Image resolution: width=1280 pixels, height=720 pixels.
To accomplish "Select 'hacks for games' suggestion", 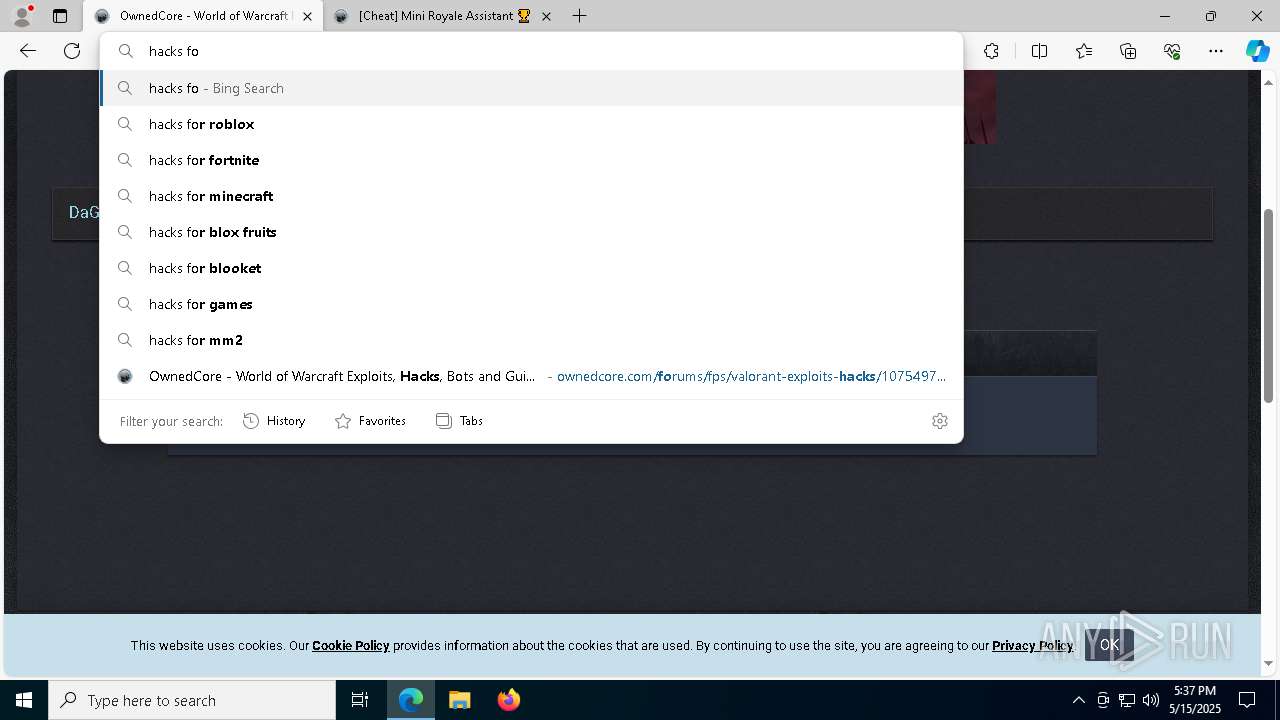I will pyautogui.click(x=531, y=304).
